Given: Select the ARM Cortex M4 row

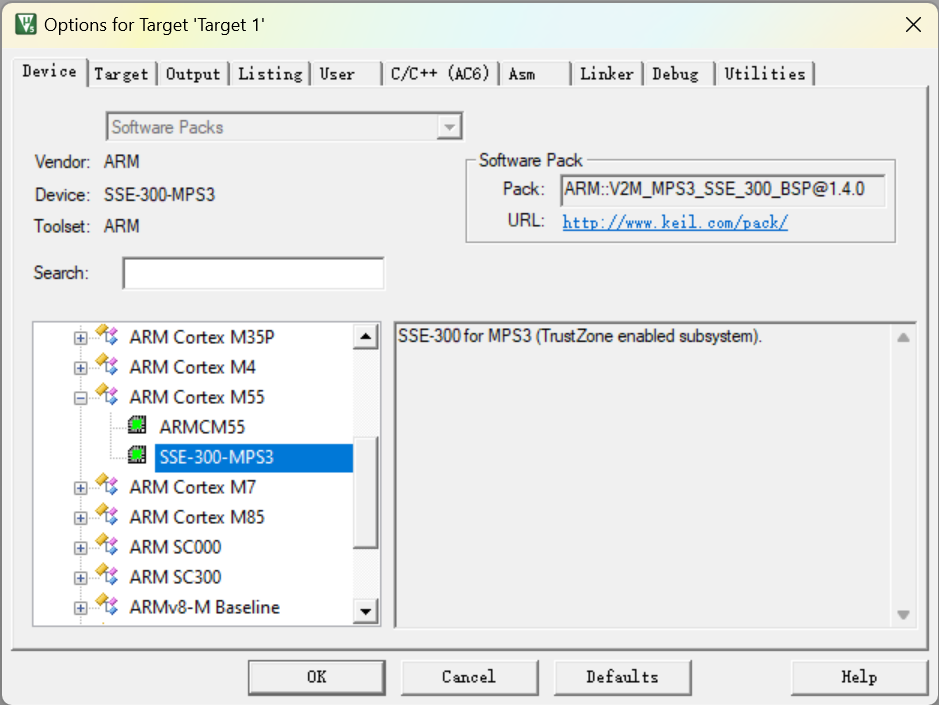Looking at the screenshot, I should point(192,367).
